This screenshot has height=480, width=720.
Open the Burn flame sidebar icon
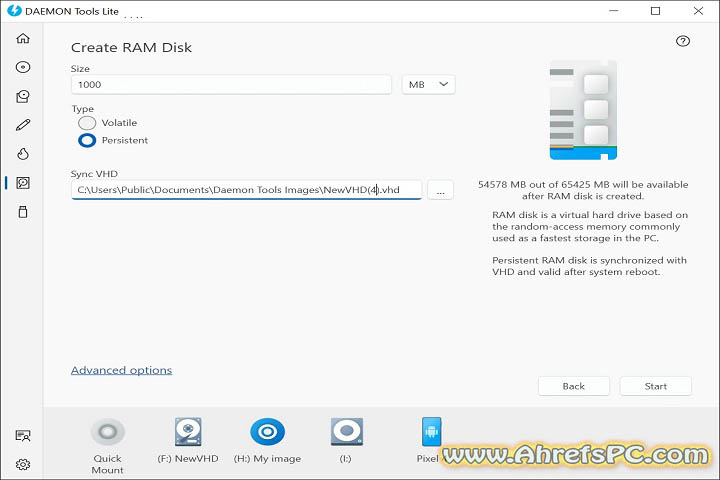coord(23,154)
